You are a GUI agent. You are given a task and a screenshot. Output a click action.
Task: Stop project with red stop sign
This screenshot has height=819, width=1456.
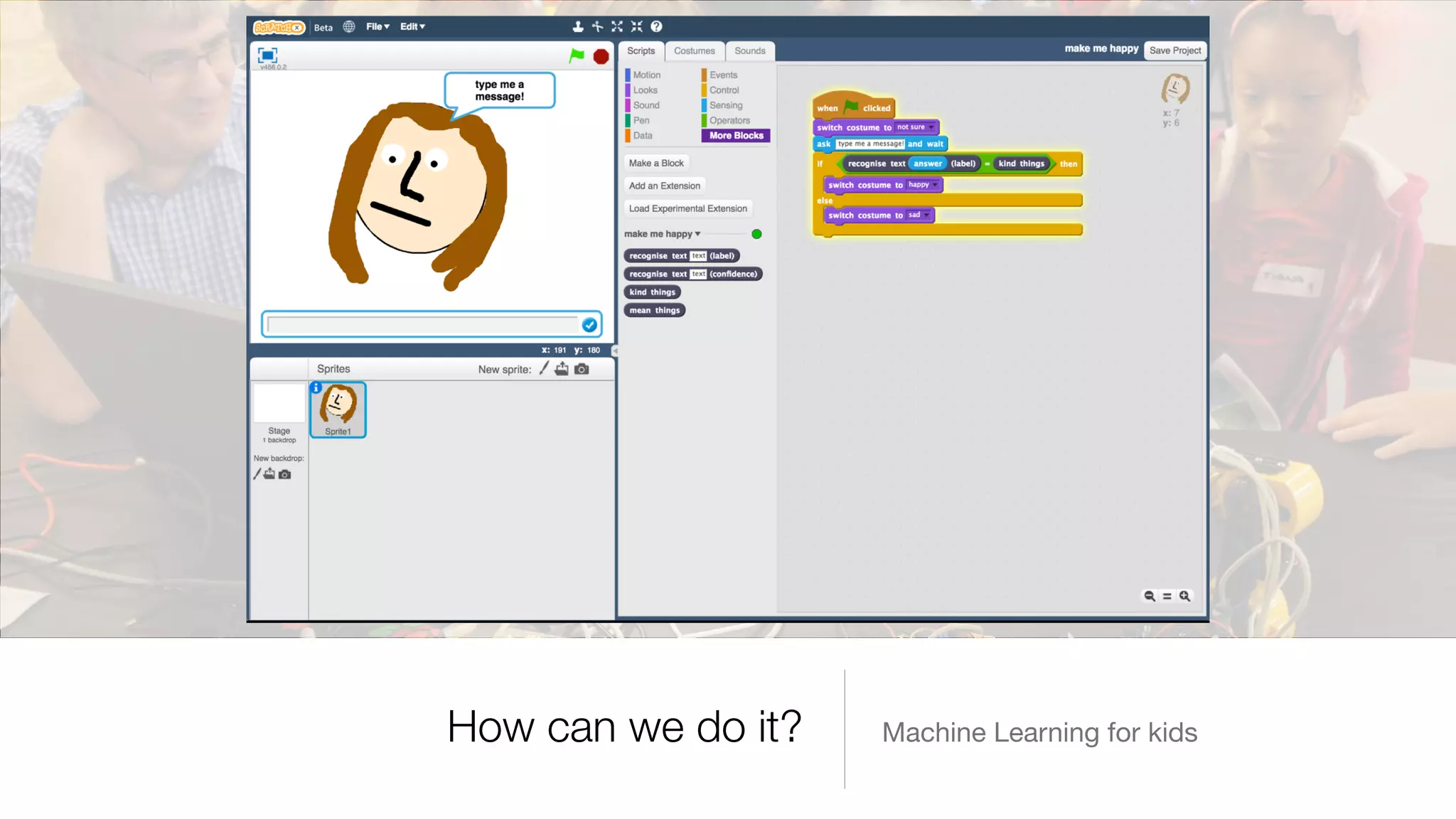point(601,56)
